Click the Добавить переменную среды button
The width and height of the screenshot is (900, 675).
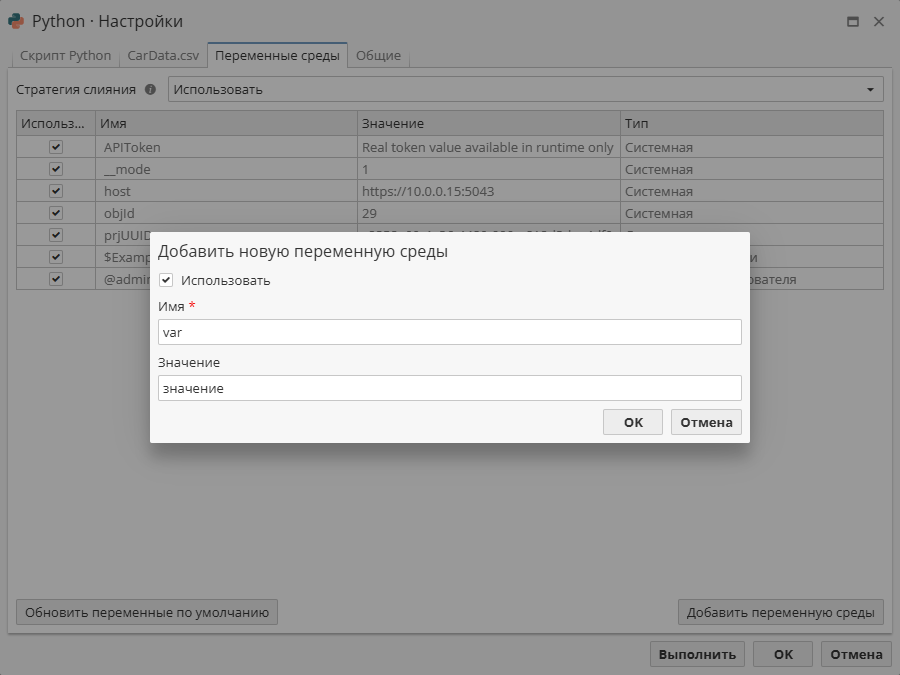coord(781,612)
